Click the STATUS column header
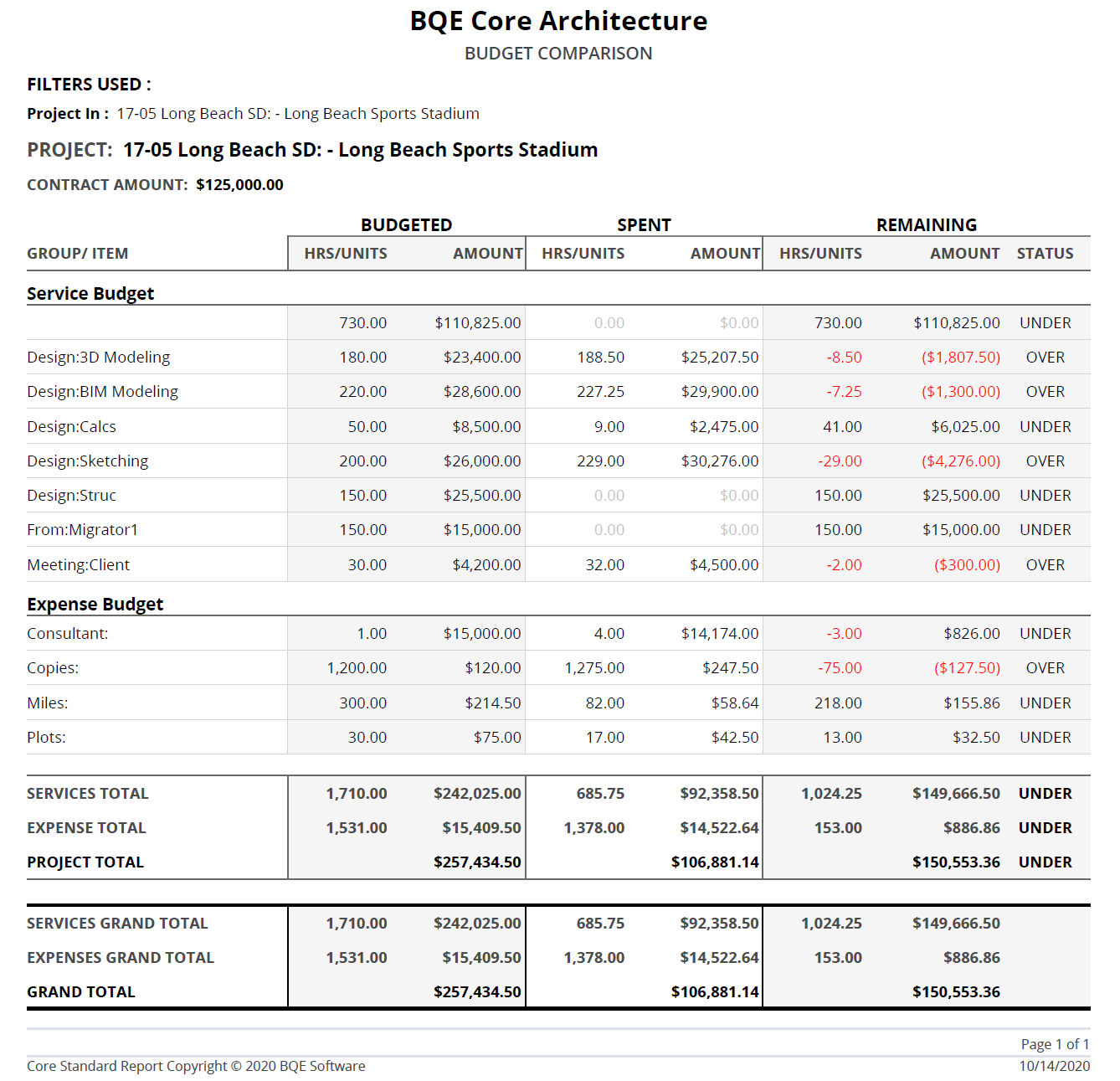Viewport: 1120px width, 1081px height. (x=1045, y=254)
